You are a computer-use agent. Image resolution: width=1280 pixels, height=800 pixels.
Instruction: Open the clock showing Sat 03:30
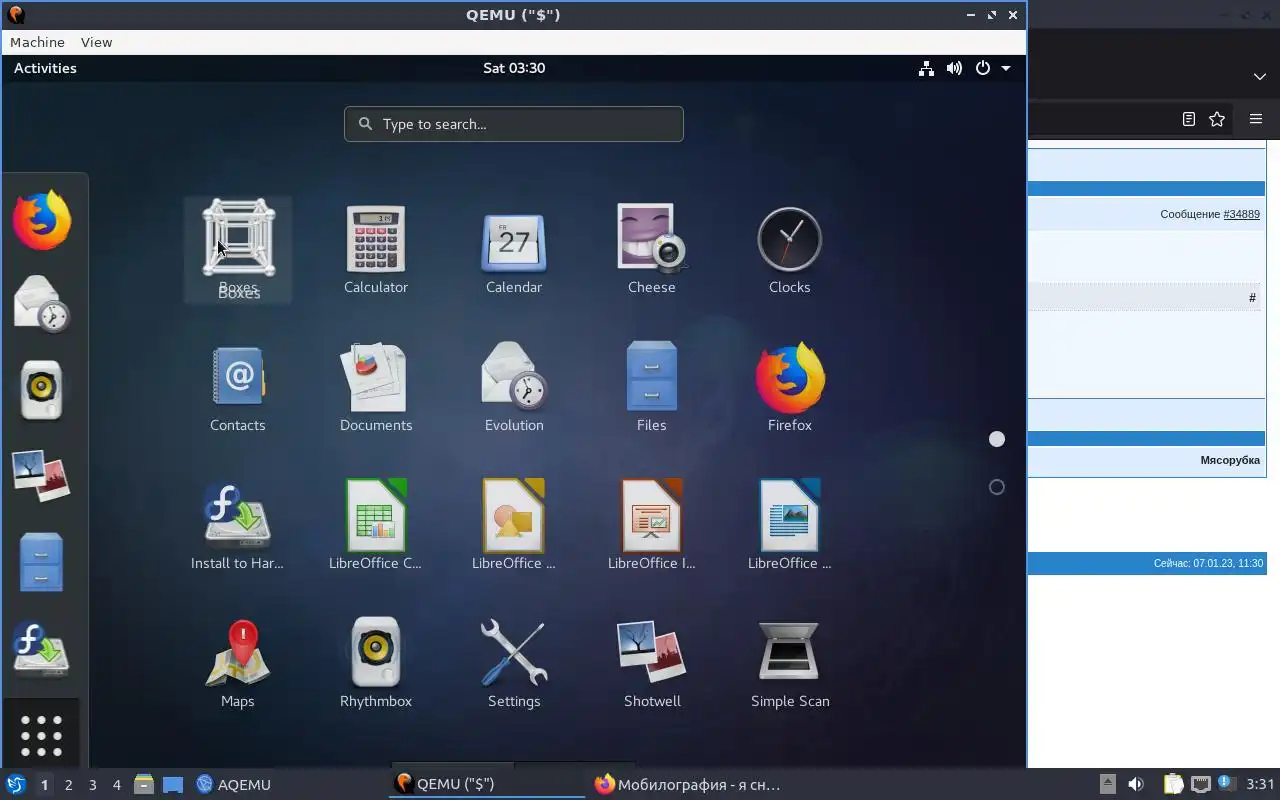click(x=514, y=68)
